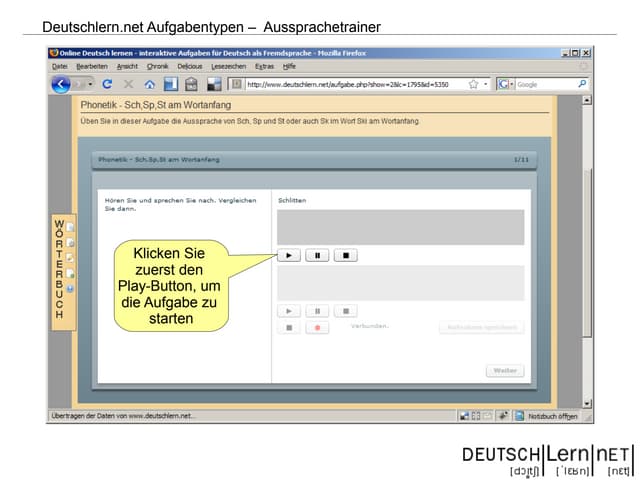The image size is (640, 480).
Task: Click heading Phonetik - Sch,Sp,St am Wortanfang
Action: tap(156, 105)
